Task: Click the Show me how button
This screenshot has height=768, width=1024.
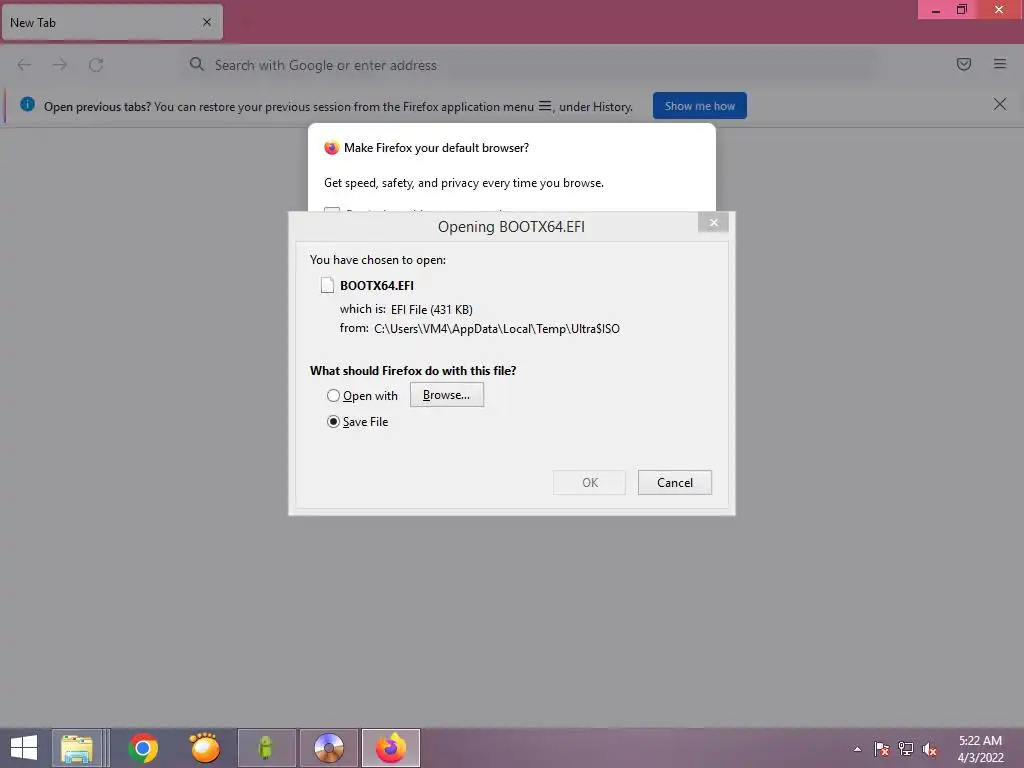Action: pos(699,106)
